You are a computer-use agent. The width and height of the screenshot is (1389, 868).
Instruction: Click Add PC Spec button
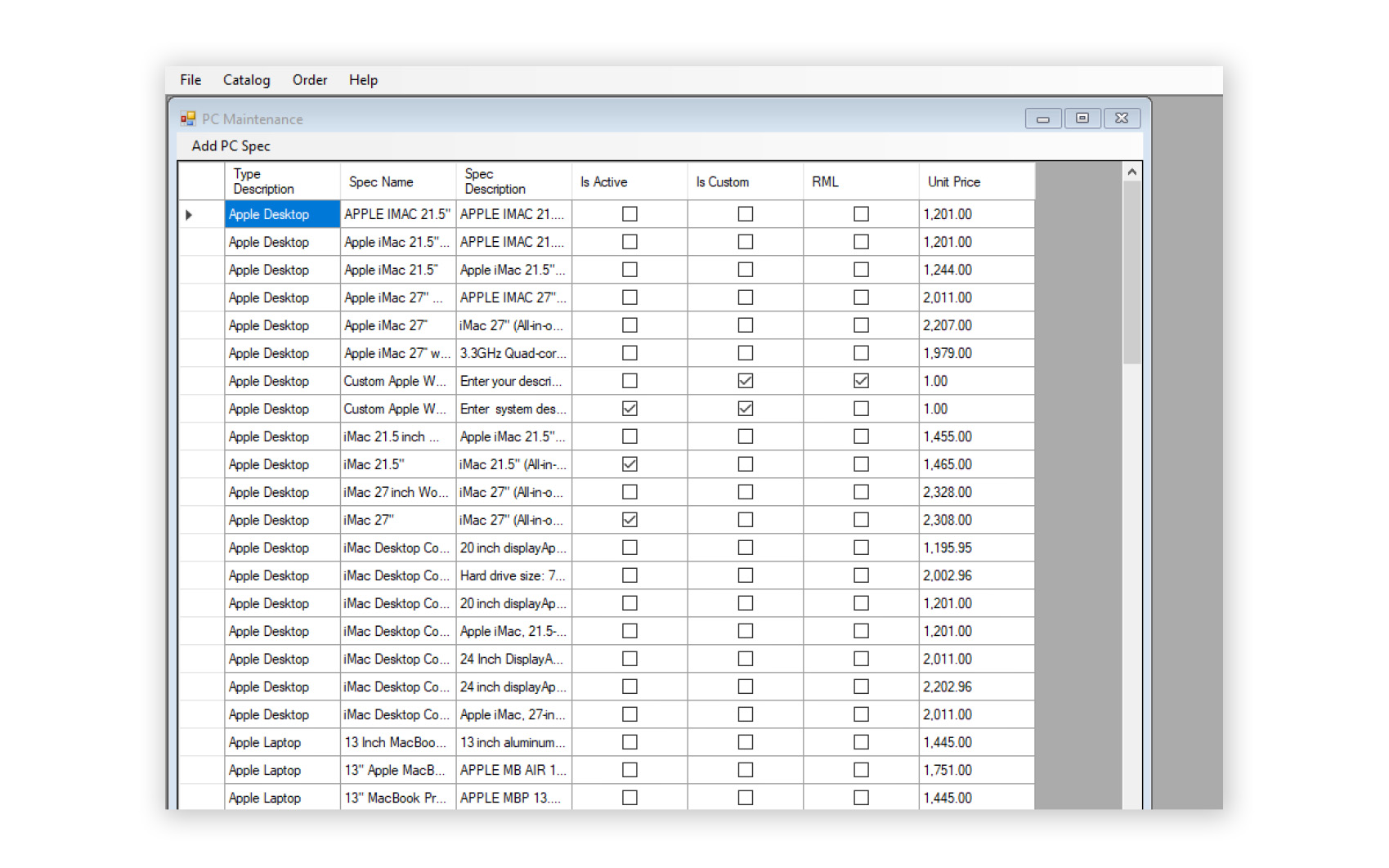click(231, 146)
